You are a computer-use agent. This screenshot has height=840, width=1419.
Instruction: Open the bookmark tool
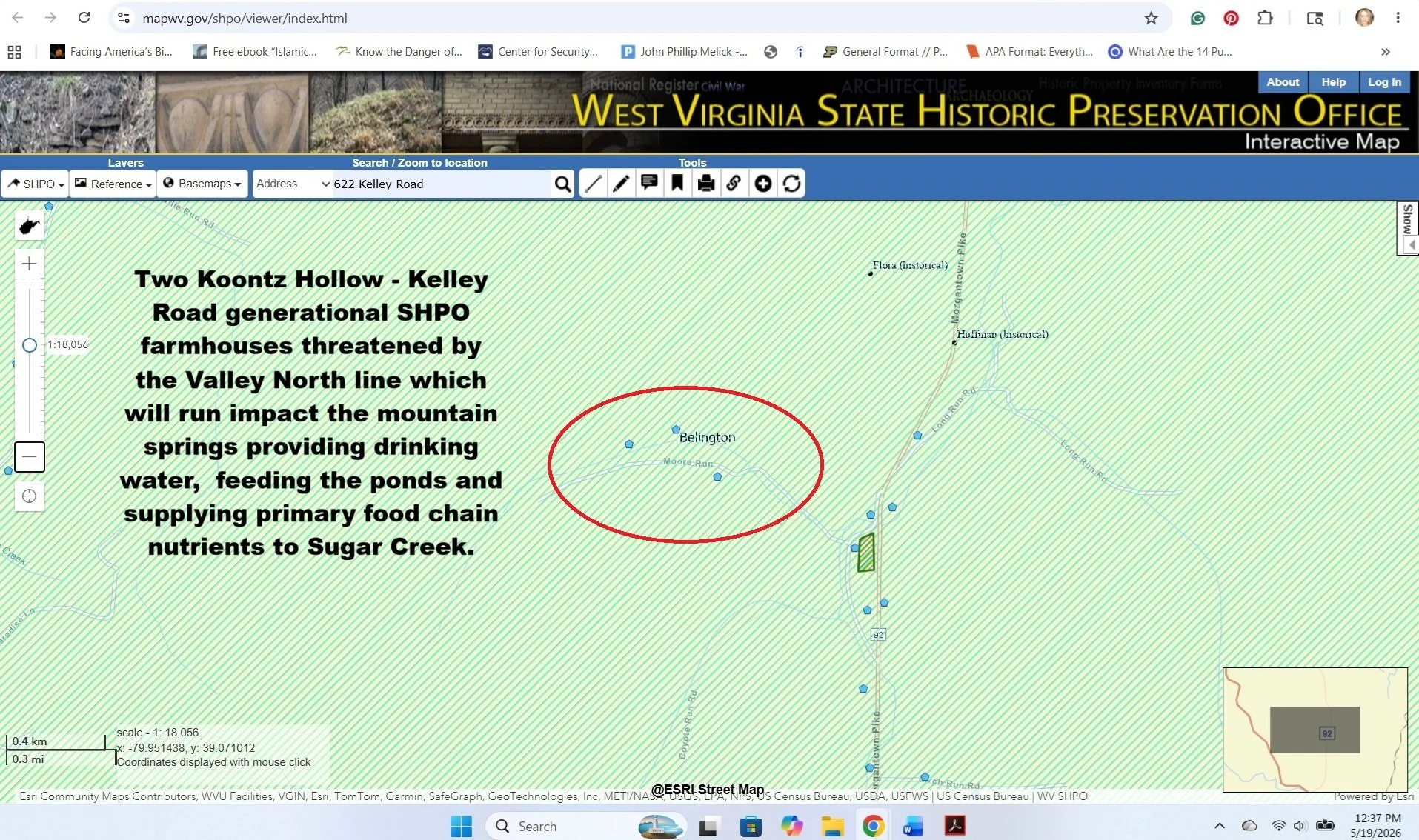pyautogui.click(x=677, y=184)
